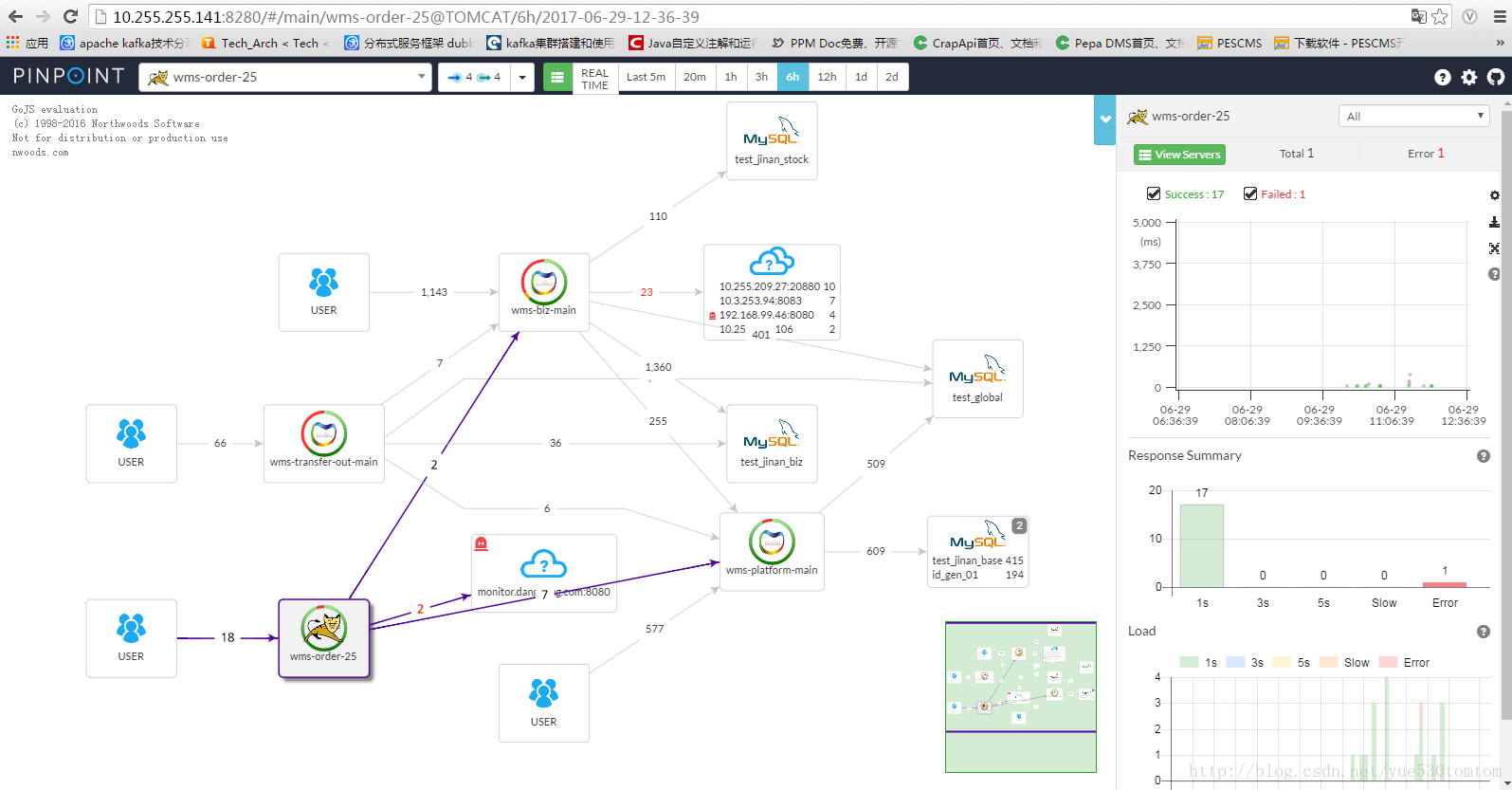Open Load chart help icon

(x=1484, y=632)
